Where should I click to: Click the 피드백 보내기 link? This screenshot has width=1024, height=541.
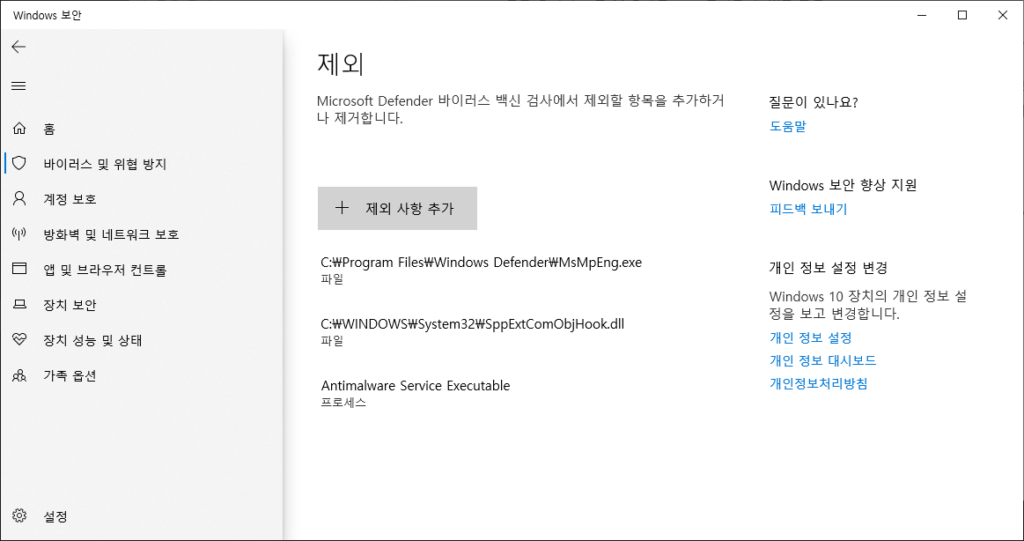pos(808,210)
